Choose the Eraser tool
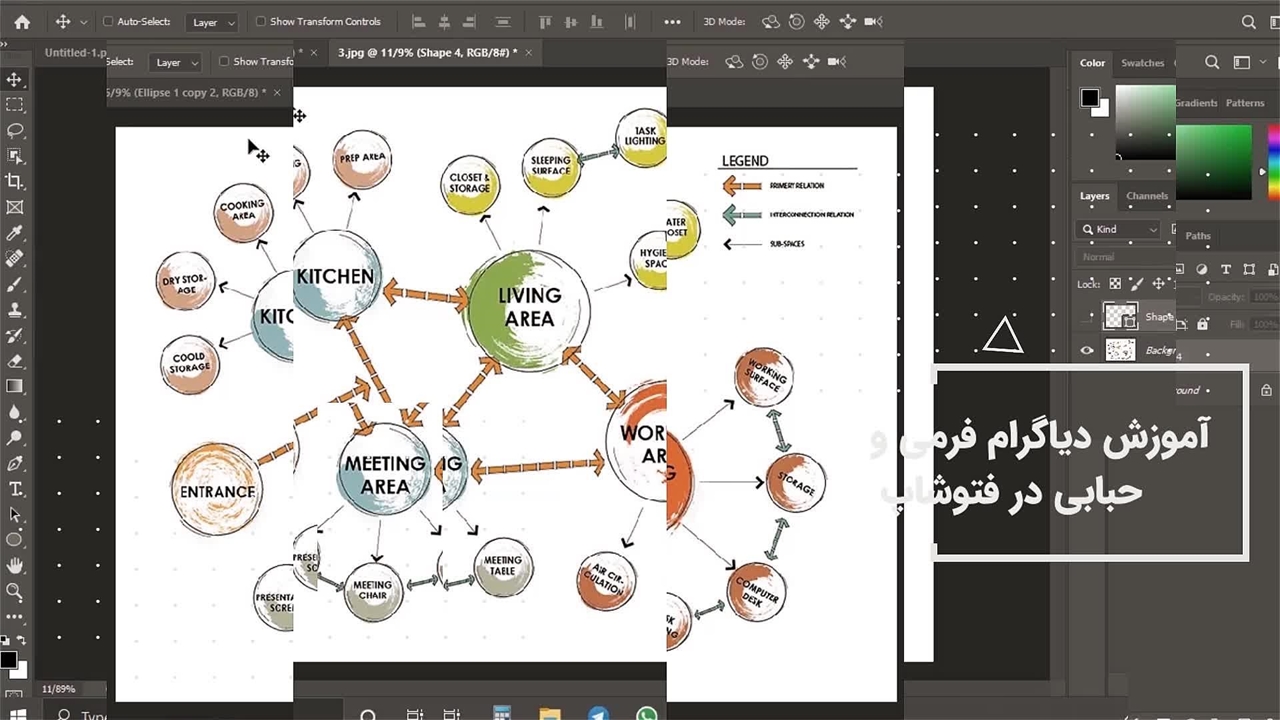This screenshot has width=1280, height=720. tap(15, 361)
